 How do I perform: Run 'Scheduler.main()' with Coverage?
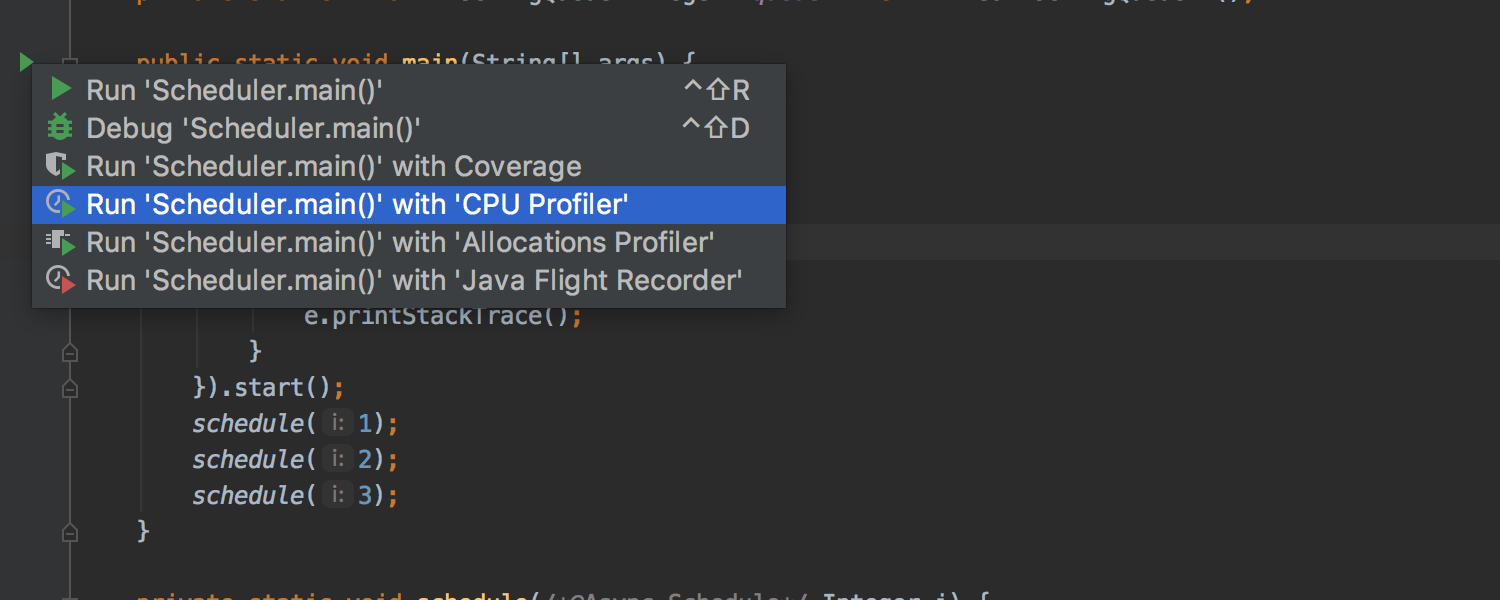(333, 166)
